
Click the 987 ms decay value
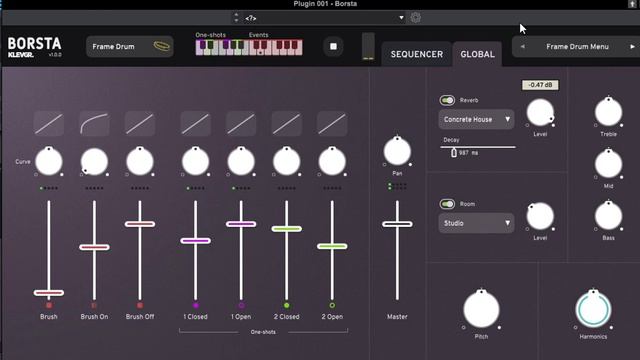[468, 153]
